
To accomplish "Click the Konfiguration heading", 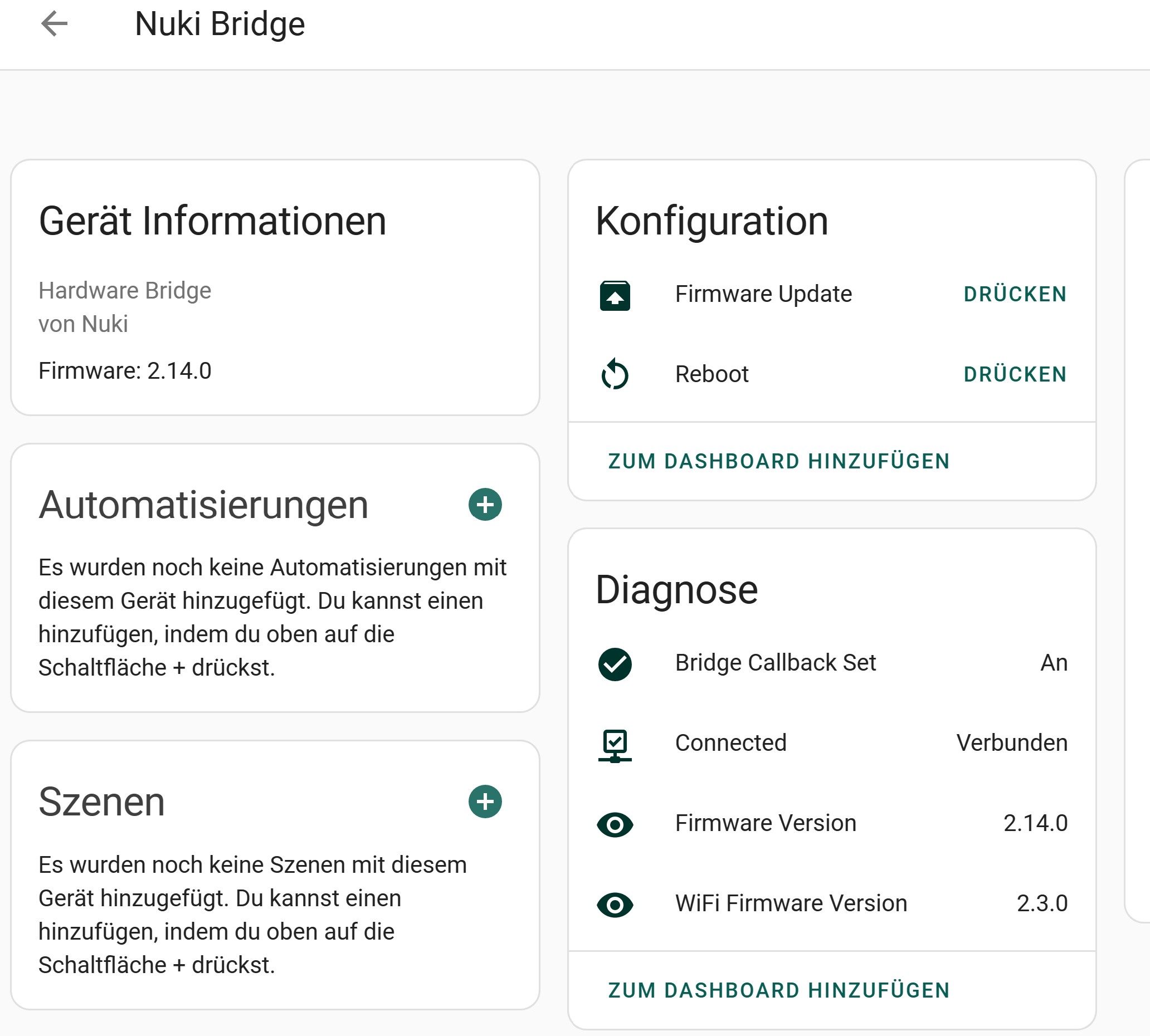I will pos(712,221).
